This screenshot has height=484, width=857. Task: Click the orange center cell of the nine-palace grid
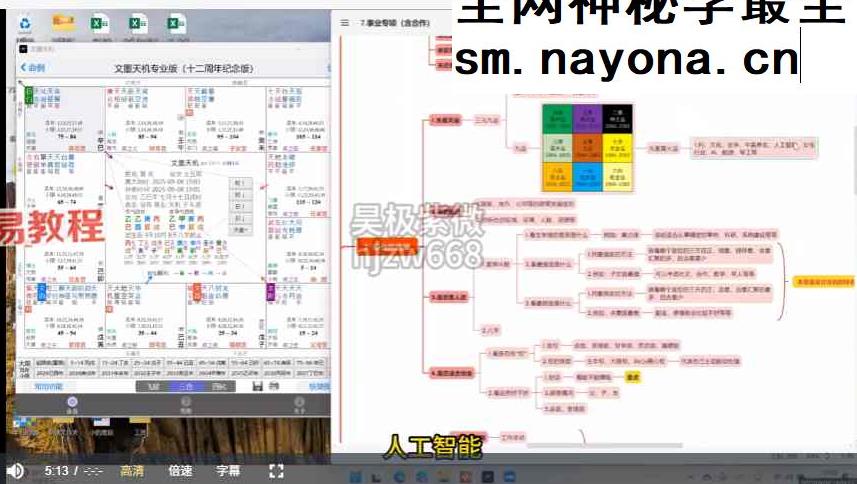point(587,147)
